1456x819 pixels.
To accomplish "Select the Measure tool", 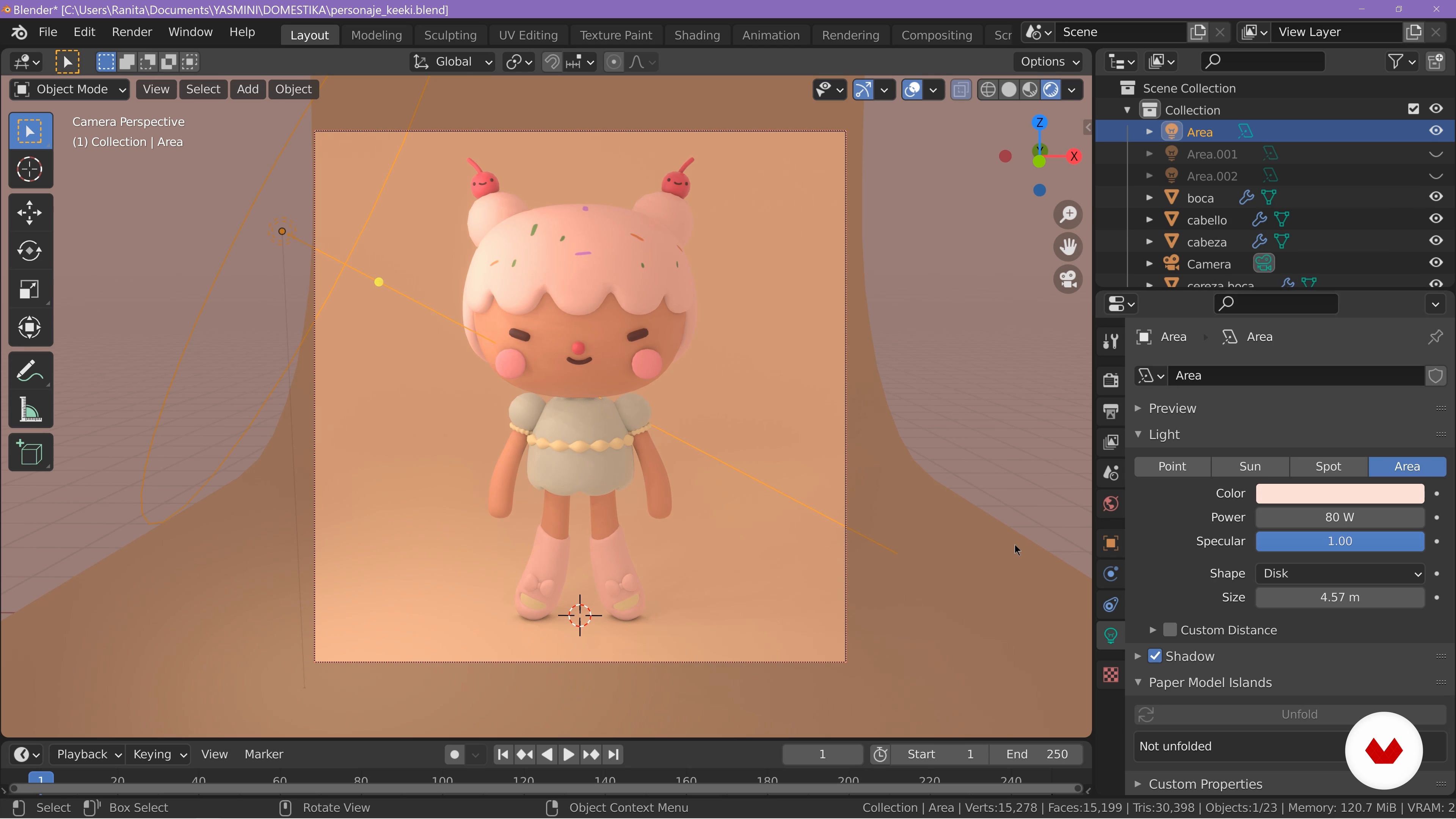I will (x=30, y=410).
